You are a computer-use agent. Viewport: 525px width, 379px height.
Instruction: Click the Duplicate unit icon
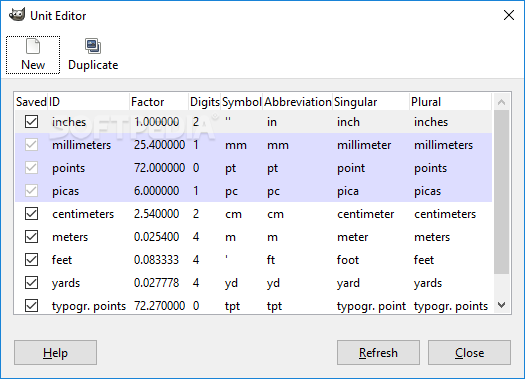tap(93, 46)
